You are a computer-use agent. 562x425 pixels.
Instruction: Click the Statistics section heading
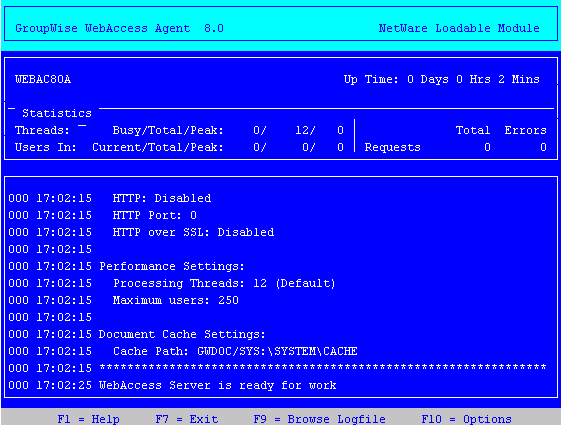(x=57, y=113)
